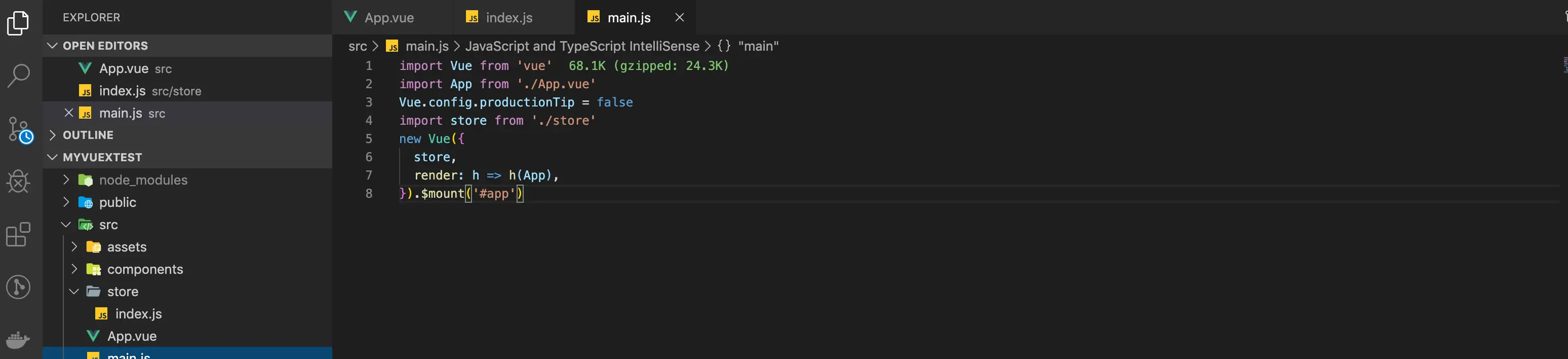Switch to the index.js editor tab
1568x359 pixels.
click(x=508, y=18)
